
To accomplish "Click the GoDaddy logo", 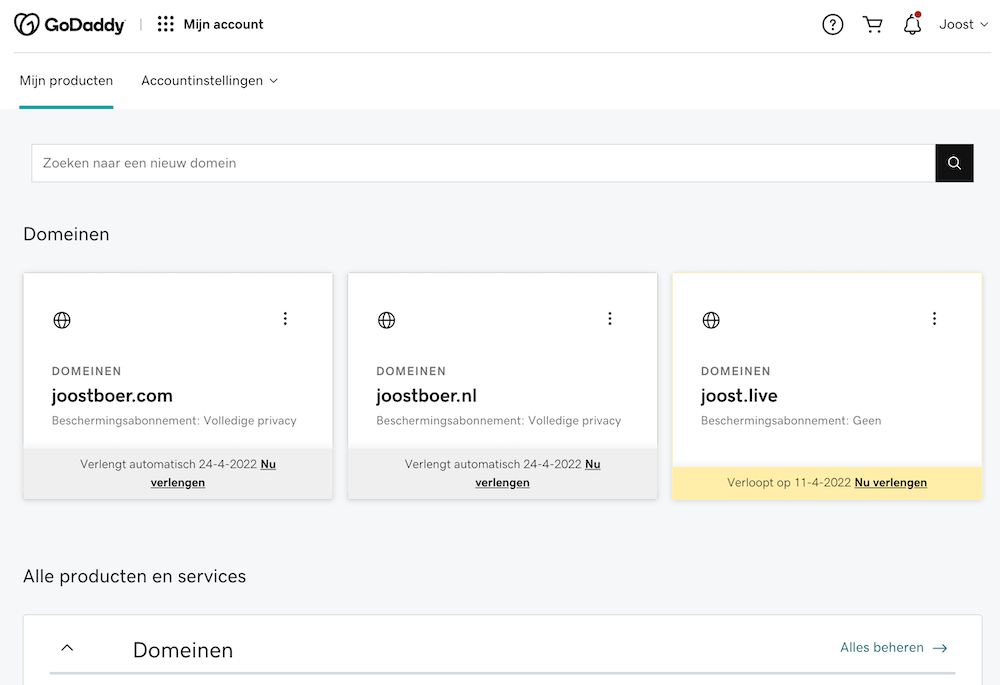I will [x=70, y=24].
